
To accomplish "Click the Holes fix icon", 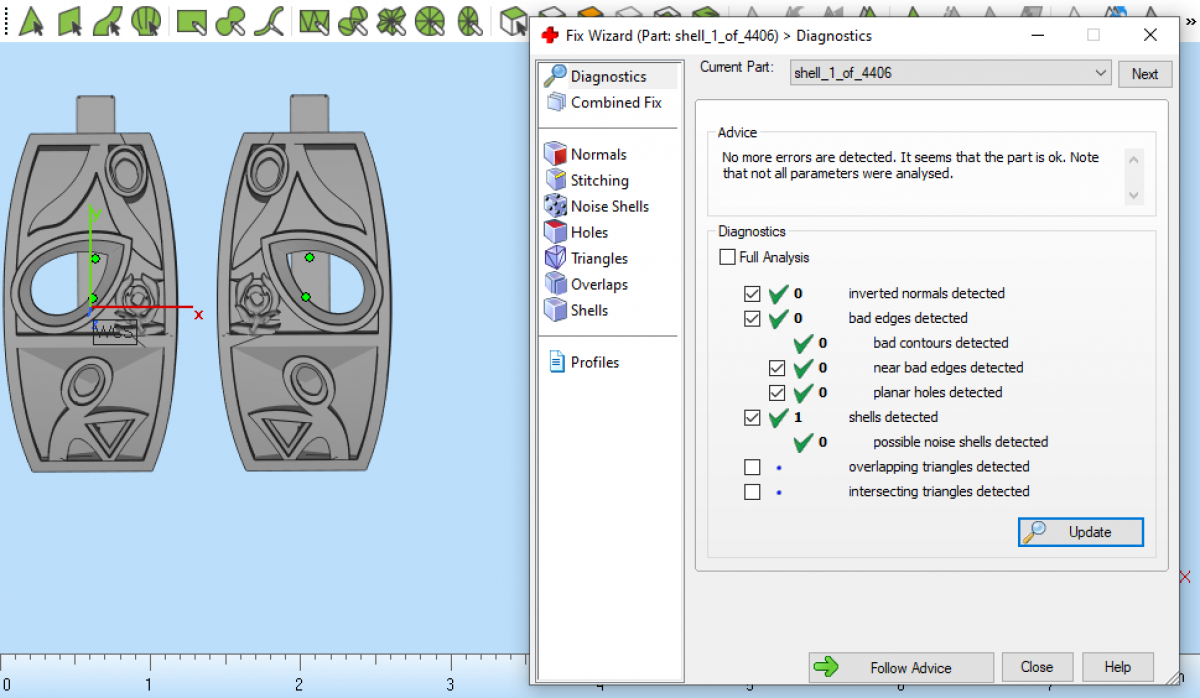I will (555, 232).
